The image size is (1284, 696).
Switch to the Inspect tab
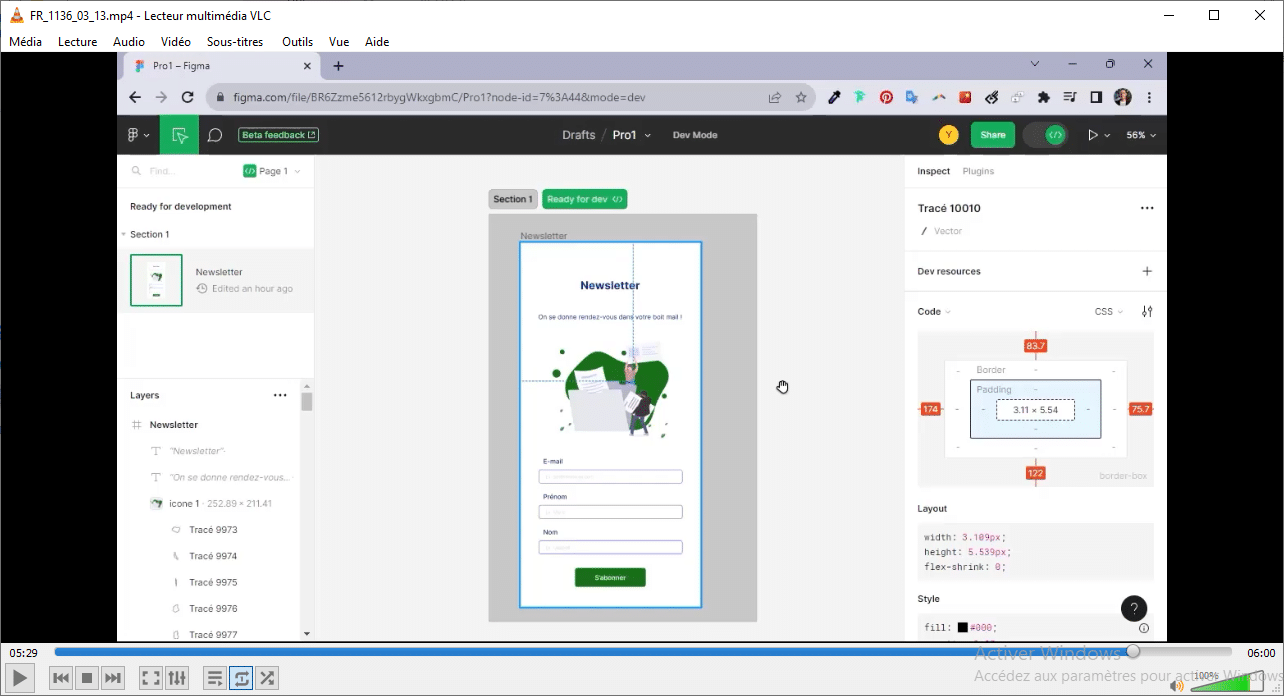click(934, 171)
